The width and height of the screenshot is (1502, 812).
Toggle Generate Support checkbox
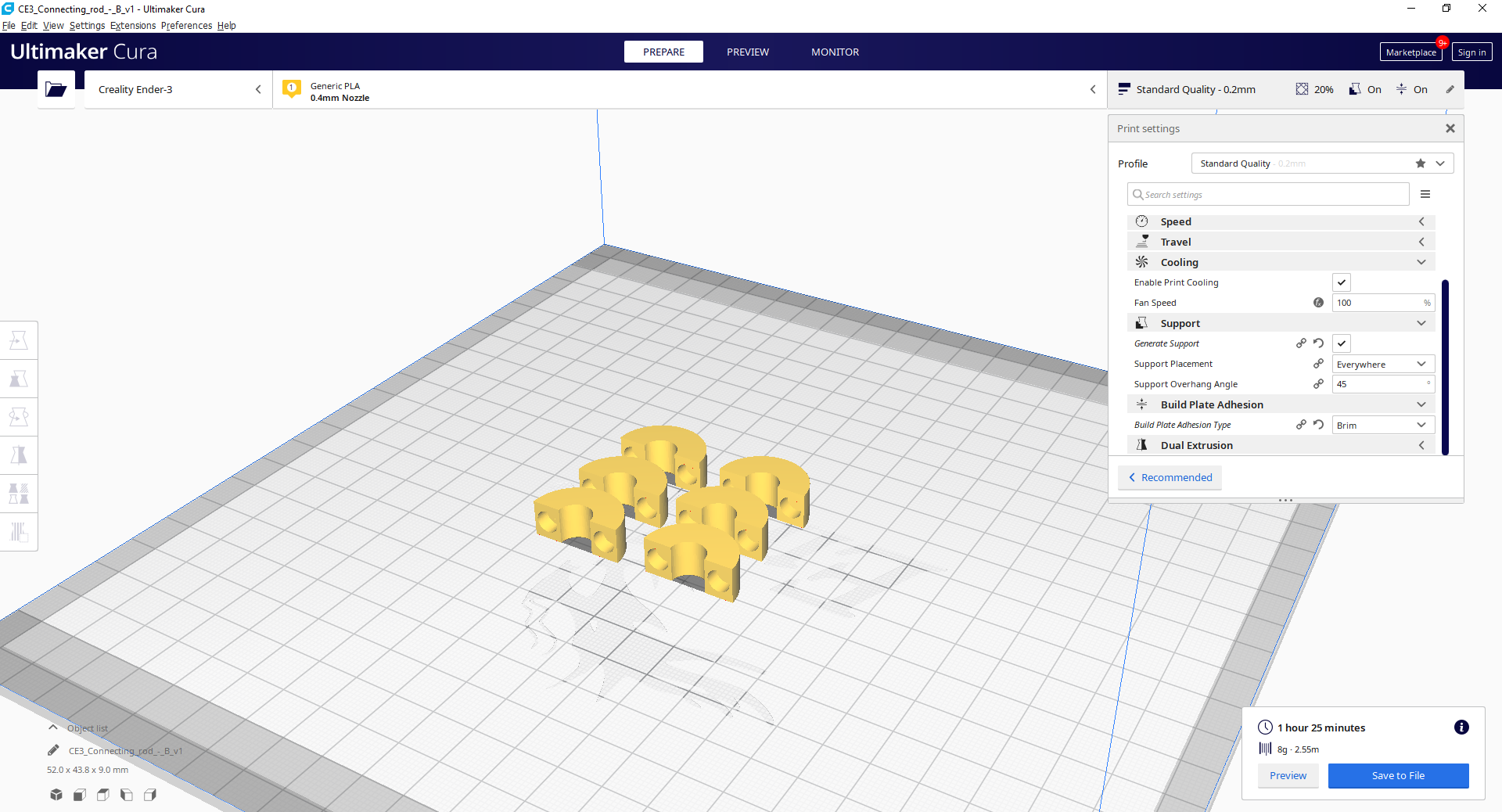click(x=1342, y=343)
